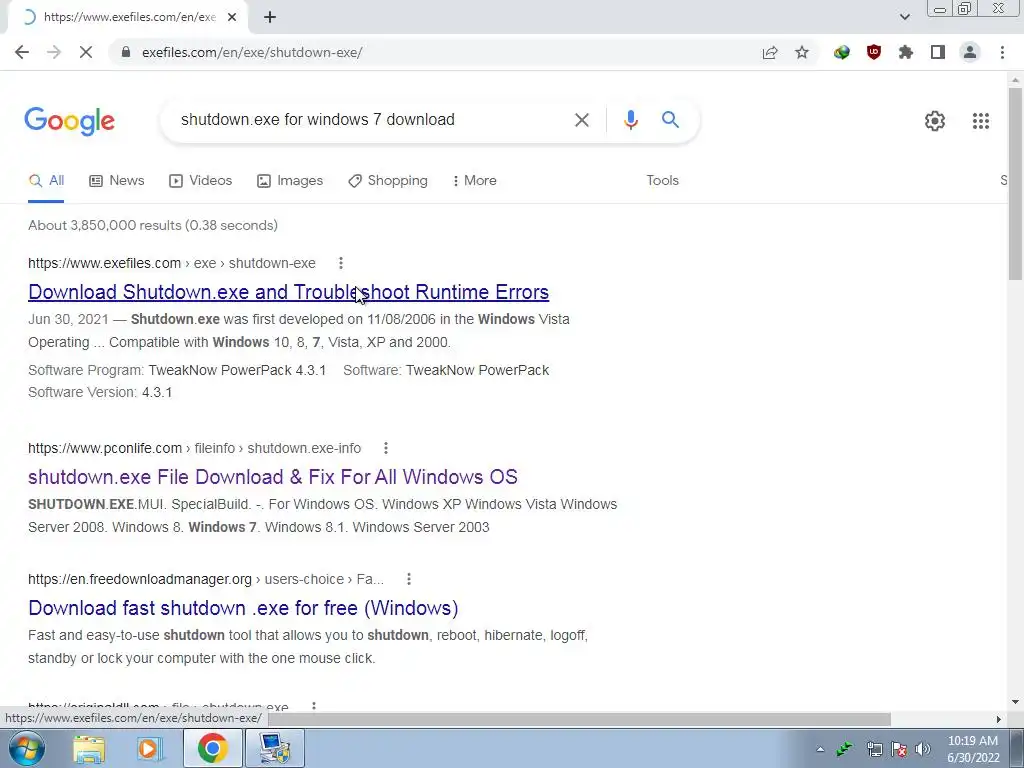Click the exefiles.com URL breadcrumb

(172, 263)
